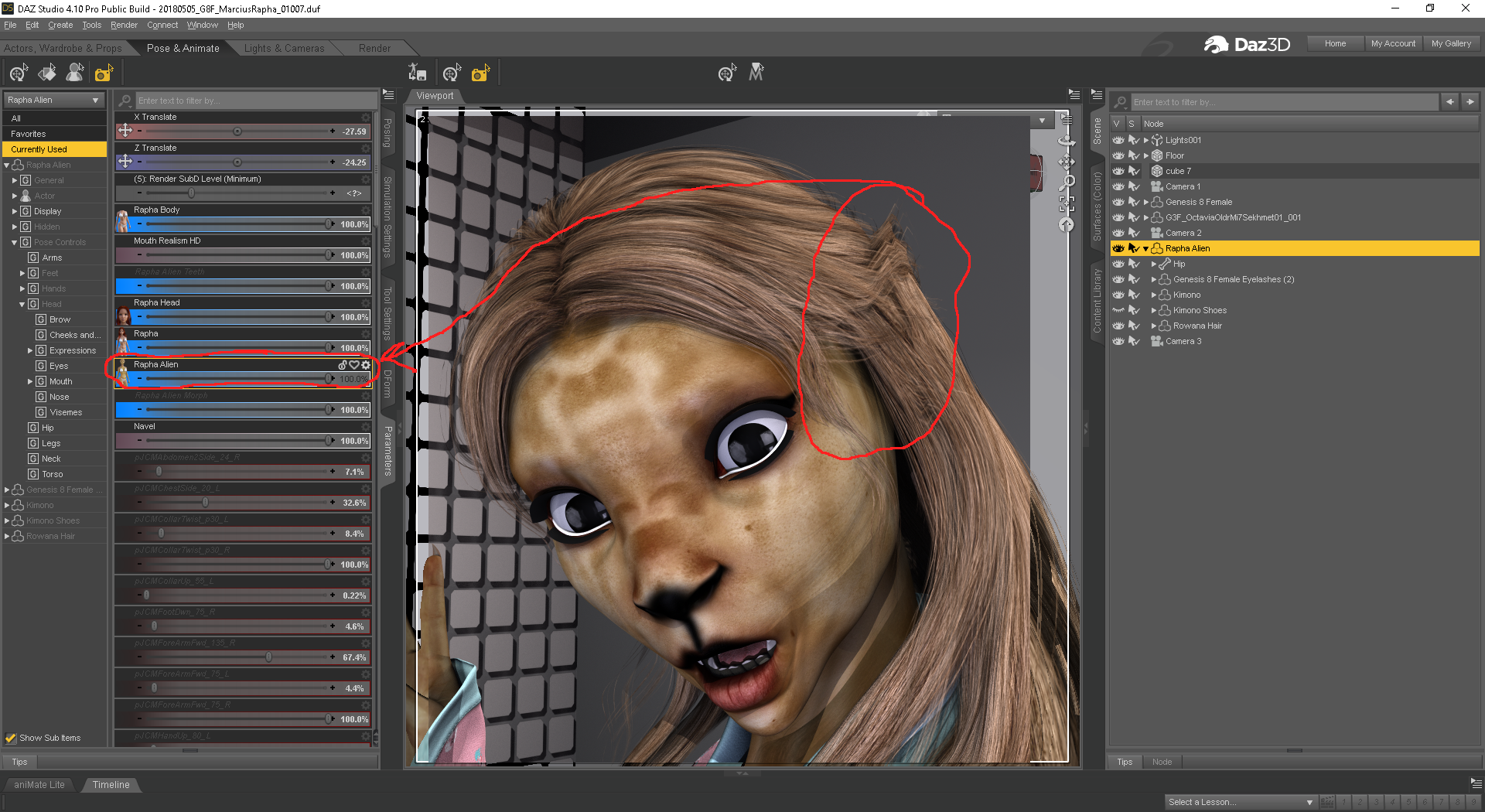Screen dimensions: 1485x812
Task: Show the hidden Kimono Shoes node
Action: point(1118,310)
